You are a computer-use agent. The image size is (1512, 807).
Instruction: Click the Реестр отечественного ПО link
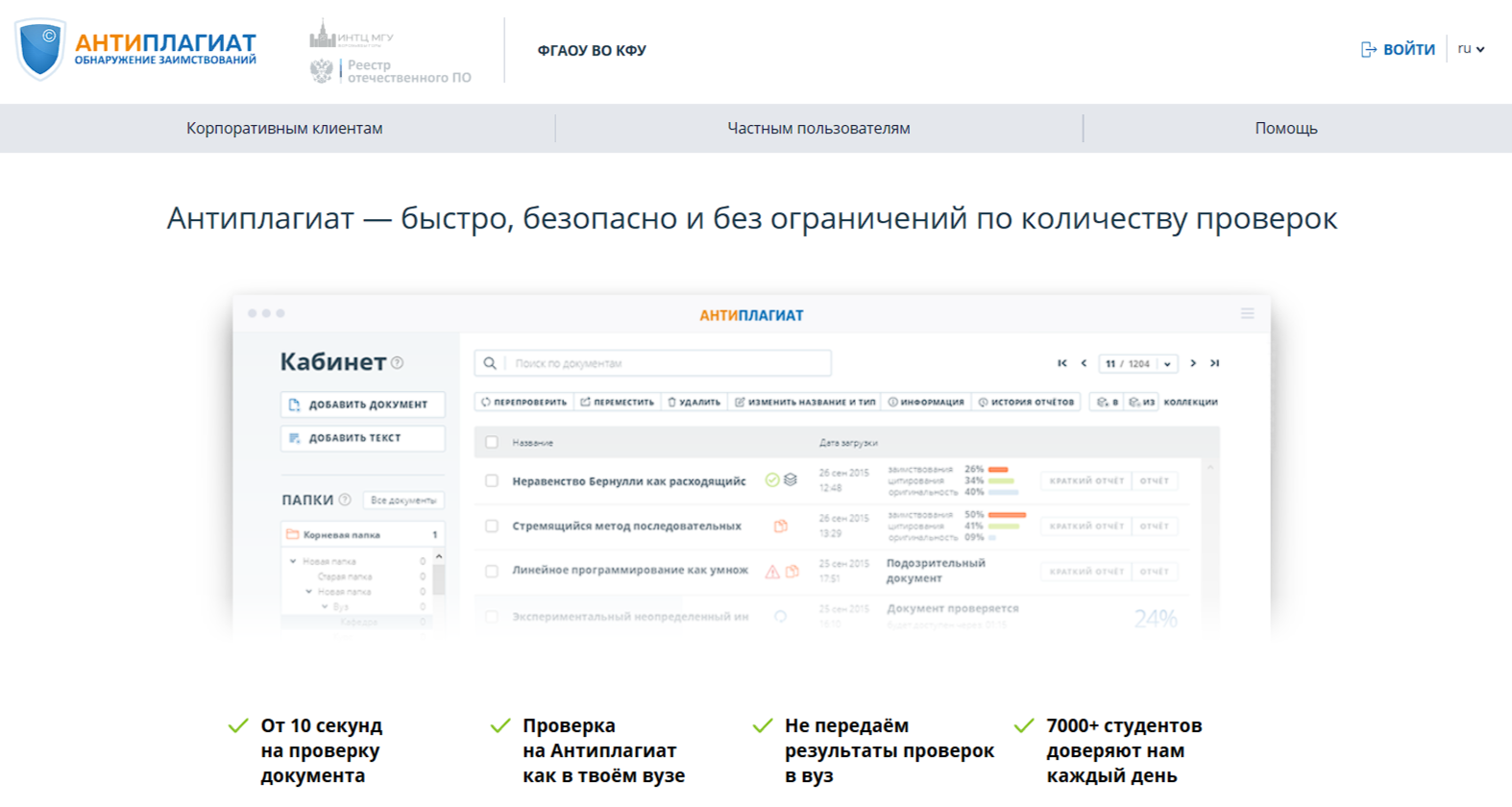coord(408,71)
